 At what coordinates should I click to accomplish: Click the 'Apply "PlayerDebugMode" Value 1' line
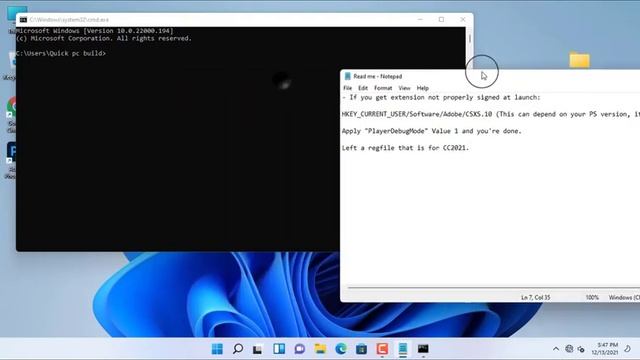pos(431,131)
